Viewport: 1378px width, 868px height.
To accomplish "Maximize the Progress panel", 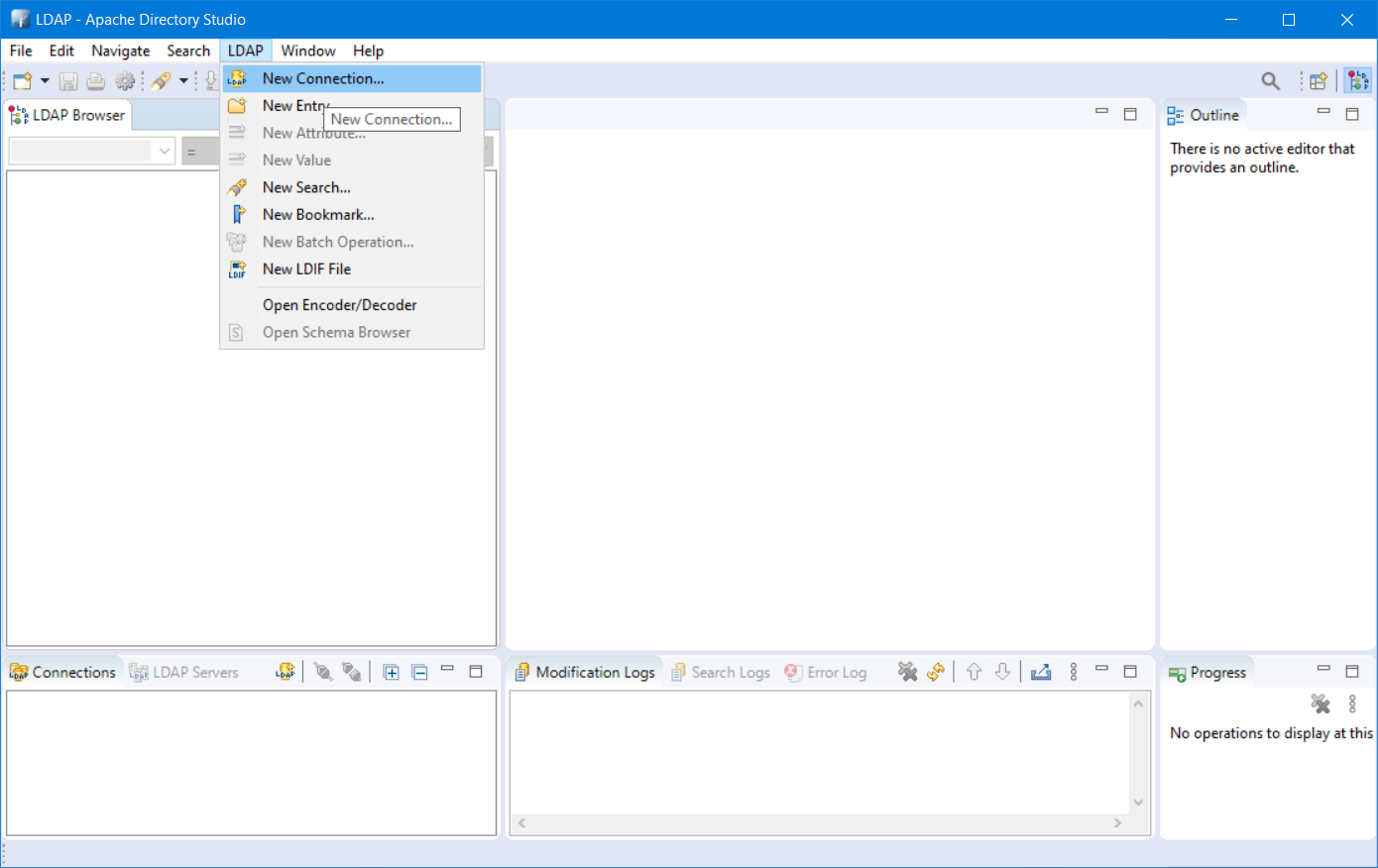I will (1352, 671).
